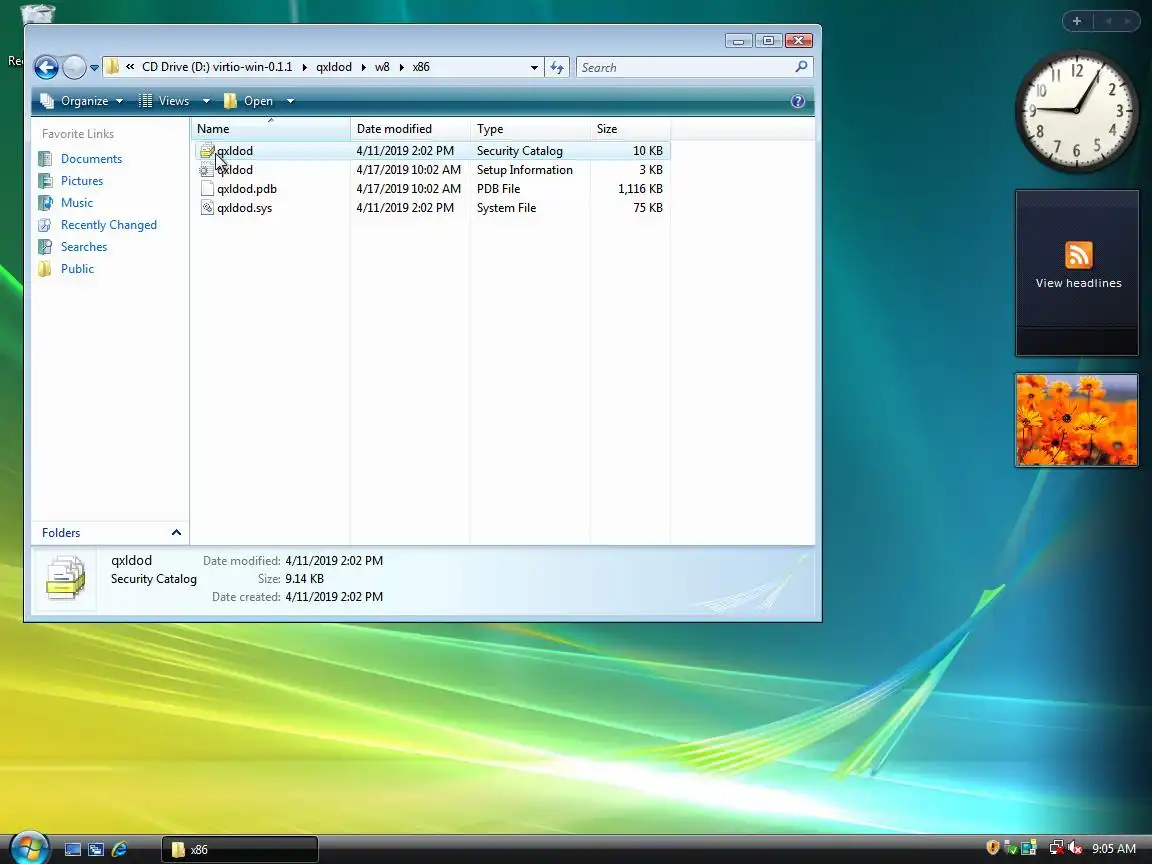Expand arrow after qxldod breadcrumb
The width and height of the screenshot is (1152, 864).
coord(363,68)
